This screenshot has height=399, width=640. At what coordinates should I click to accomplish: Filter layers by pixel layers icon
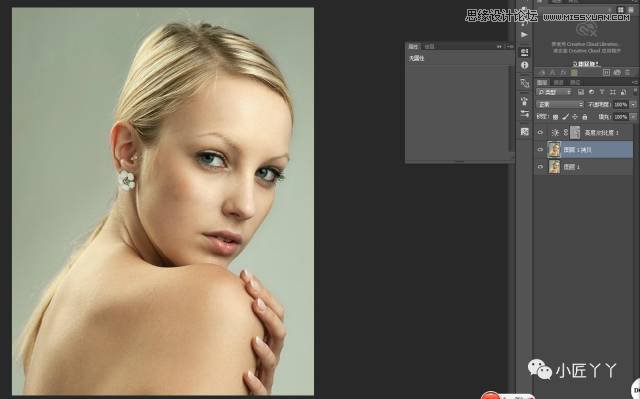(581, 92)
